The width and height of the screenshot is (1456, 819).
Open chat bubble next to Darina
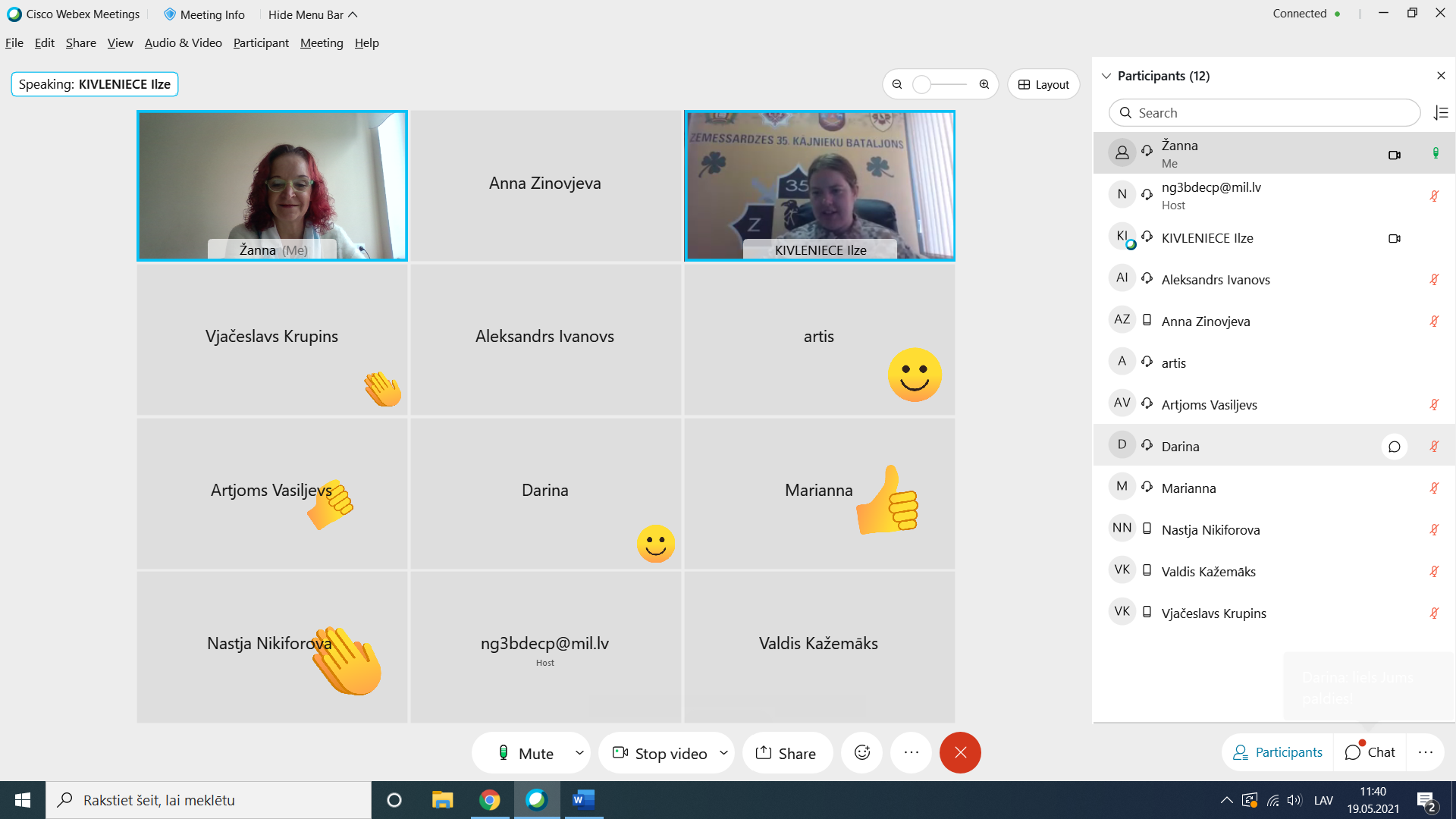(1394, 447)
